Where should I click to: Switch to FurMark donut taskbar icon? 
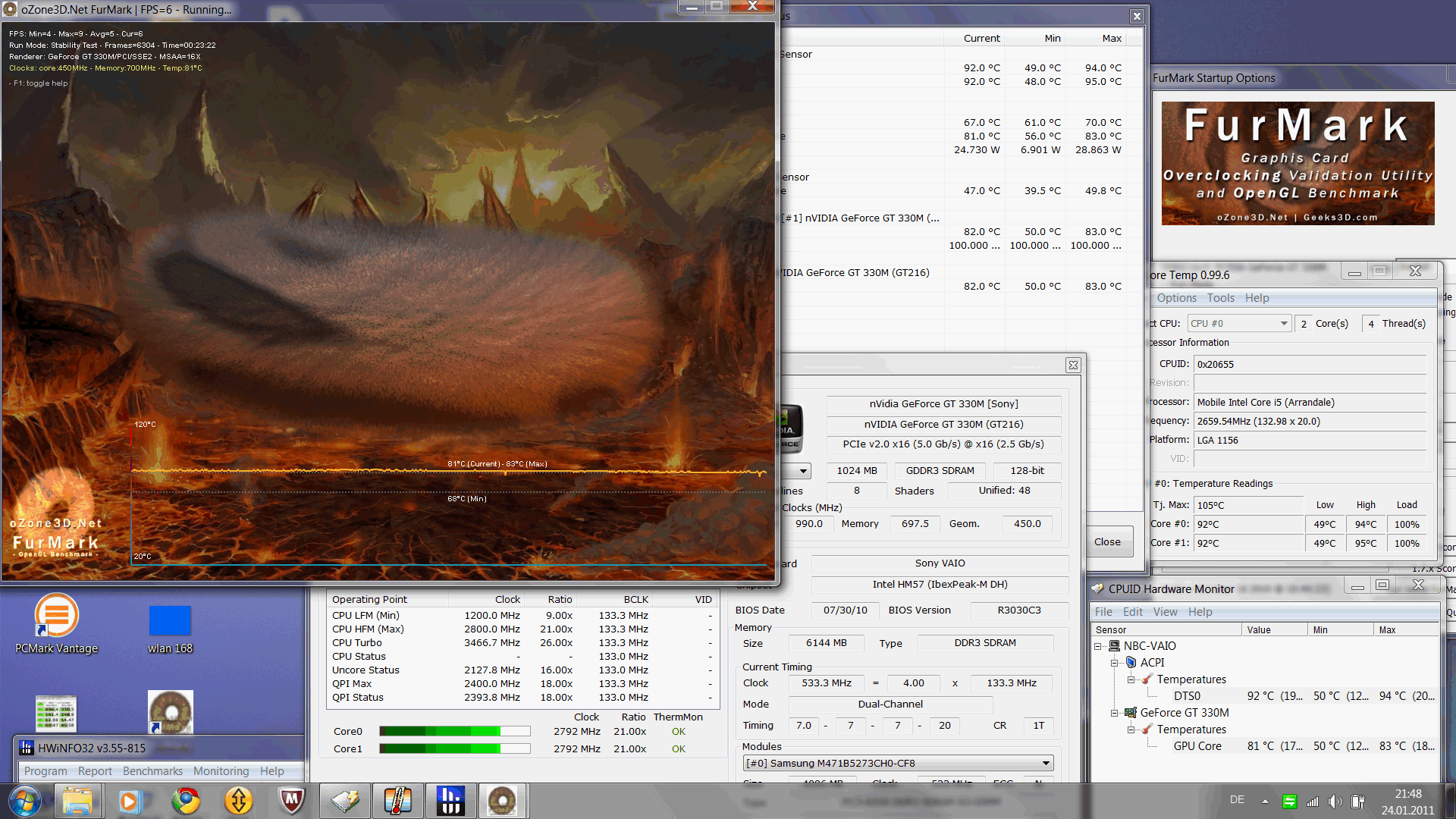click(x=502, y=801)
